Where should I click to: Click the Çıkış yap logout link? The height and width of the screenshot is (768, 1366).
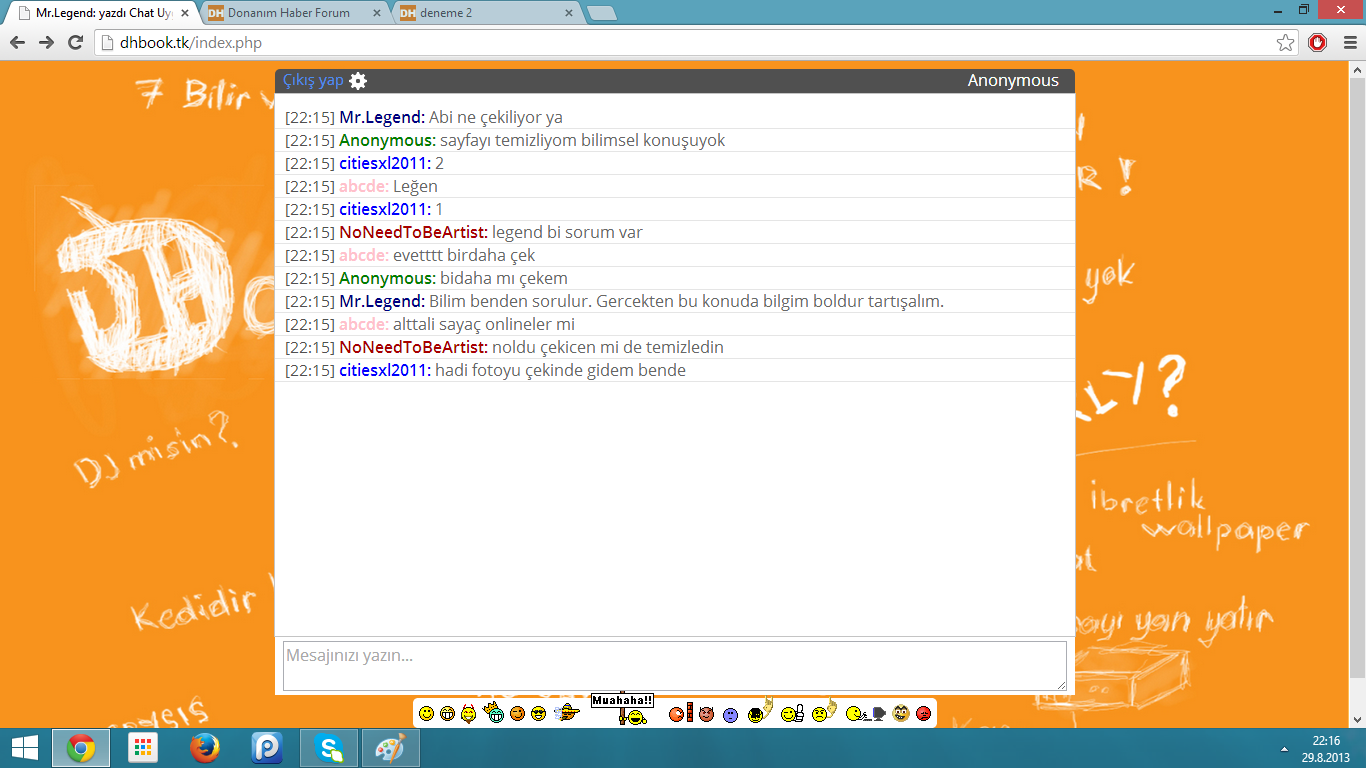click(x=313, y=80)
